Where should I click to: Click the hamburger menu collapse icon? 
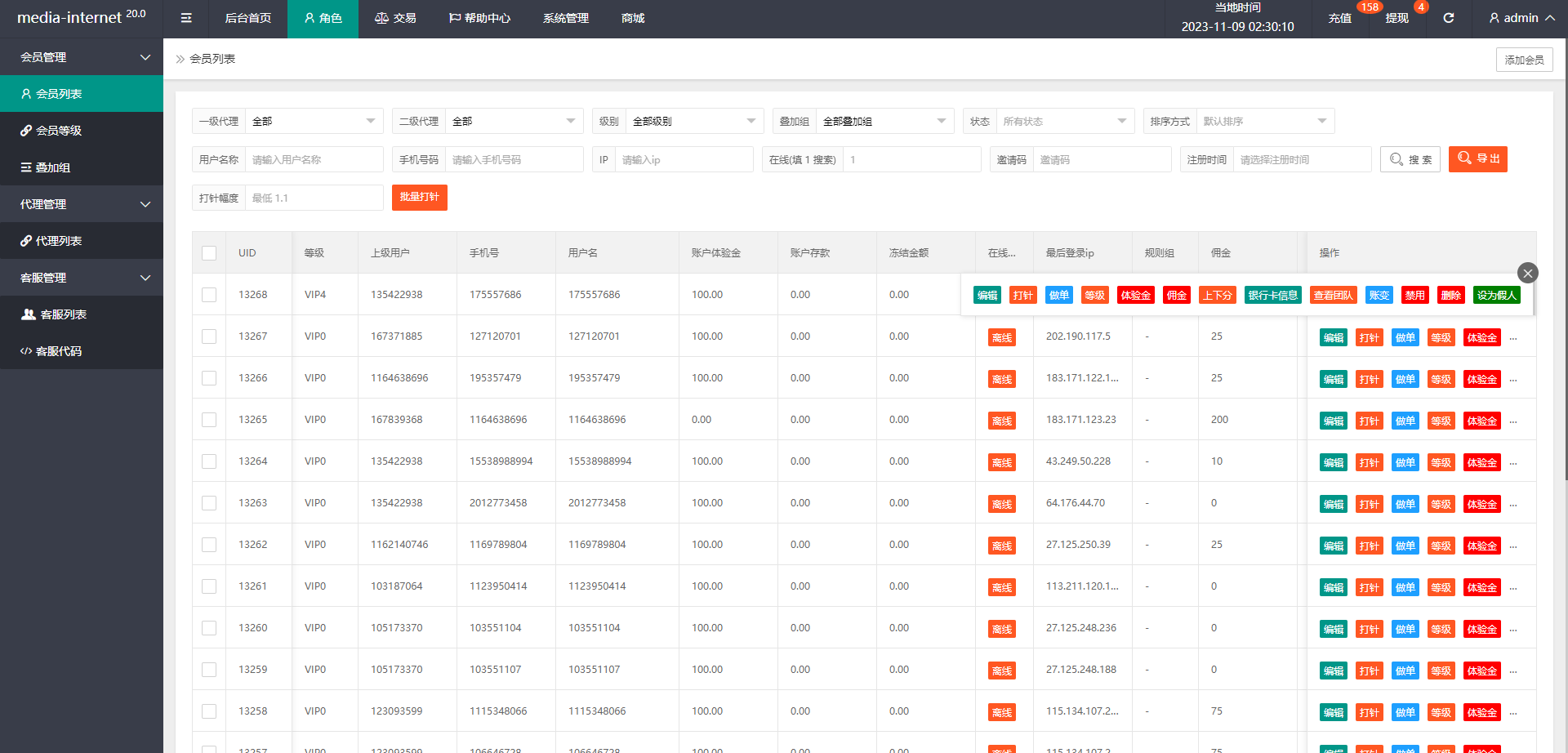[186, 18]
